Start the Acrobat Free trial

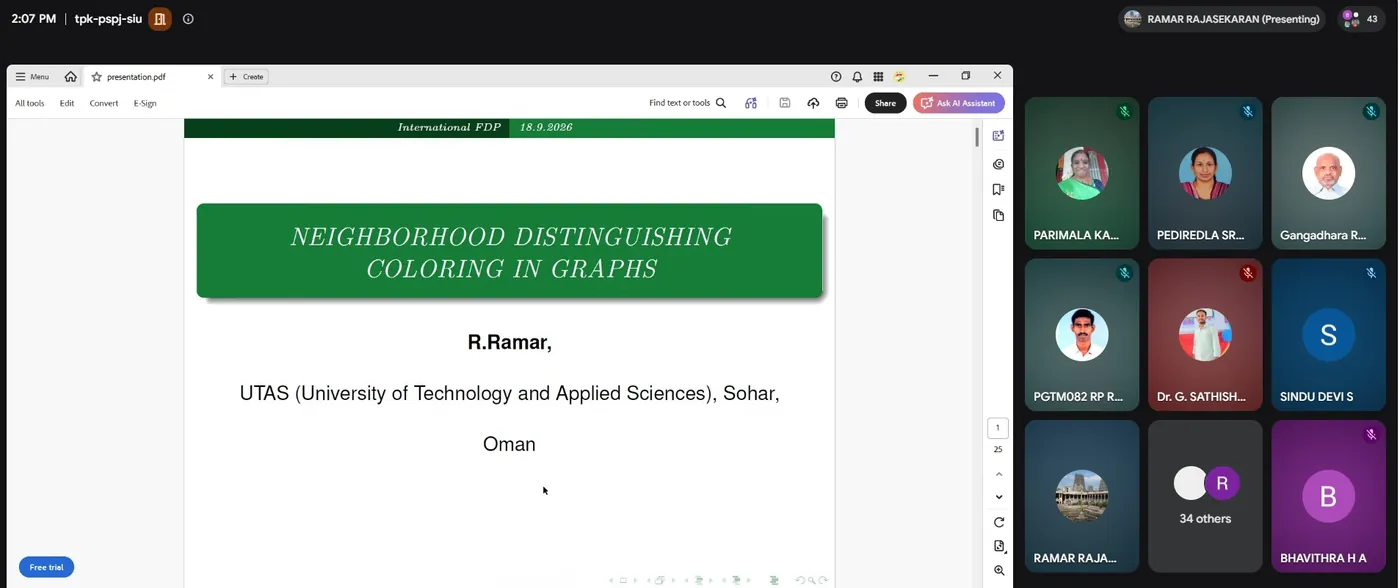(x=46, y=567)
